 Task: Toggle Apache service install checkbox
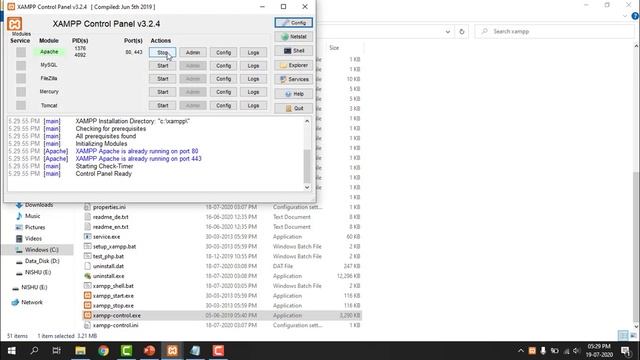point(21,52)
